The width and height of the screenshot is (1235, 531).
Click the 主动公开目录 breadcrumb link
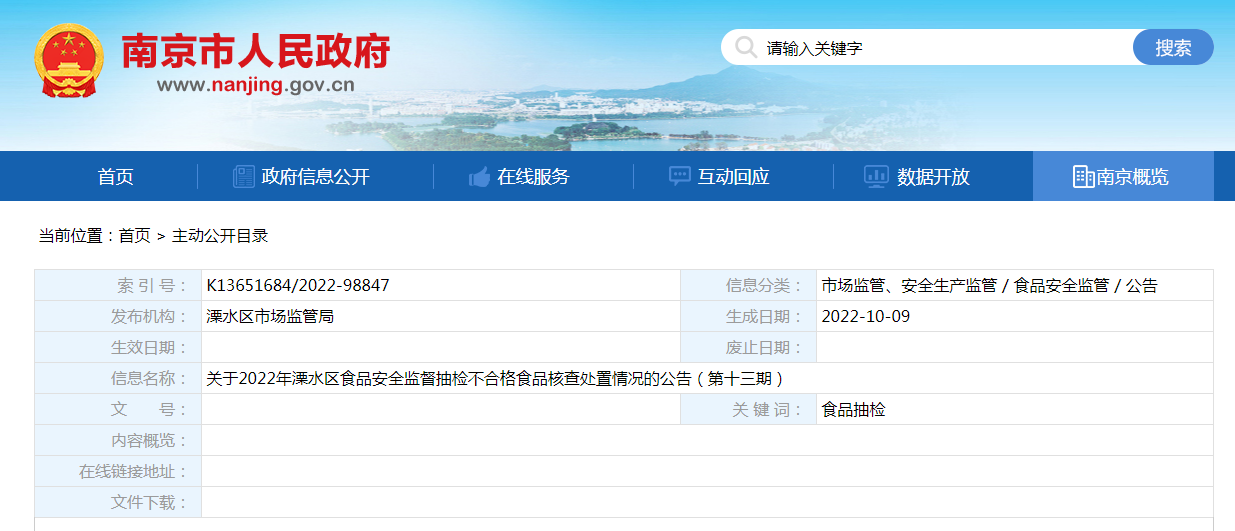click(220, 236)
